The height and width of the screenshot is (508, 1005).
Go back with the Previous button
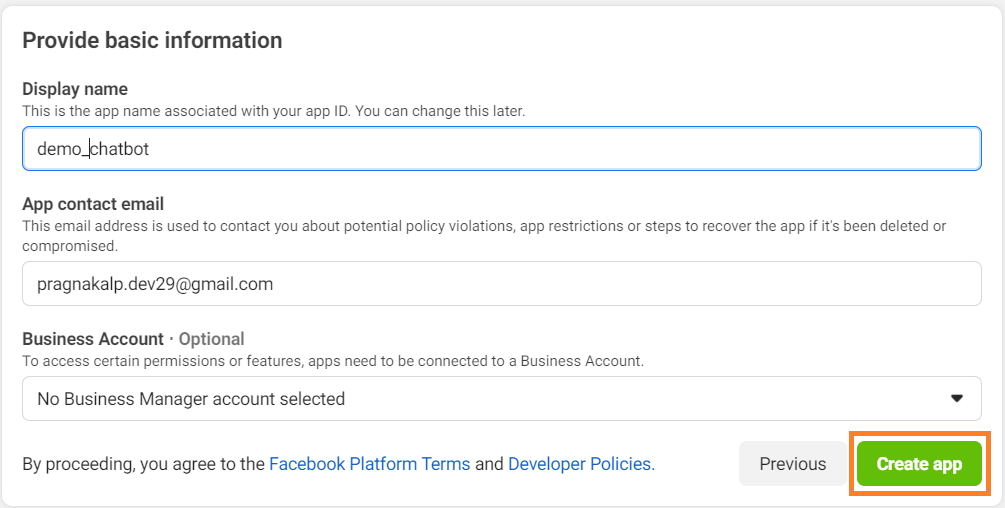(792, 464)
